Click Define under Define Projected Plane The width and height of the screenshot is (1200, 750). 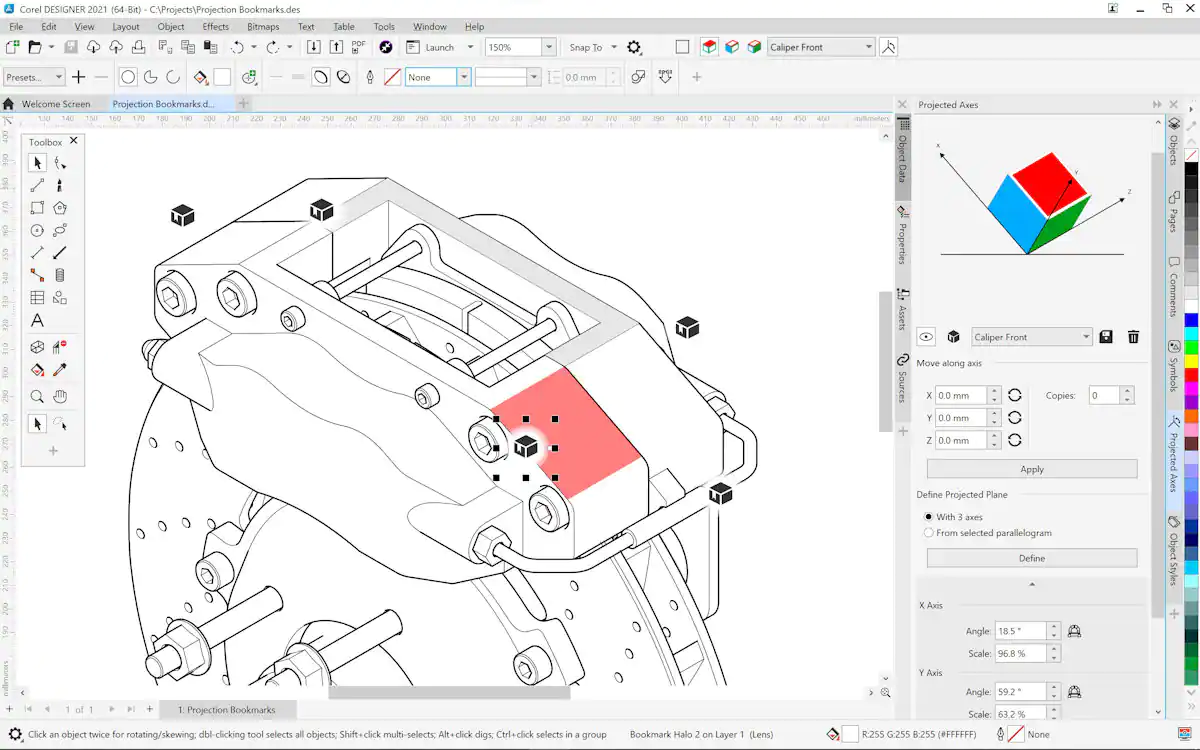click(1031, 557)
